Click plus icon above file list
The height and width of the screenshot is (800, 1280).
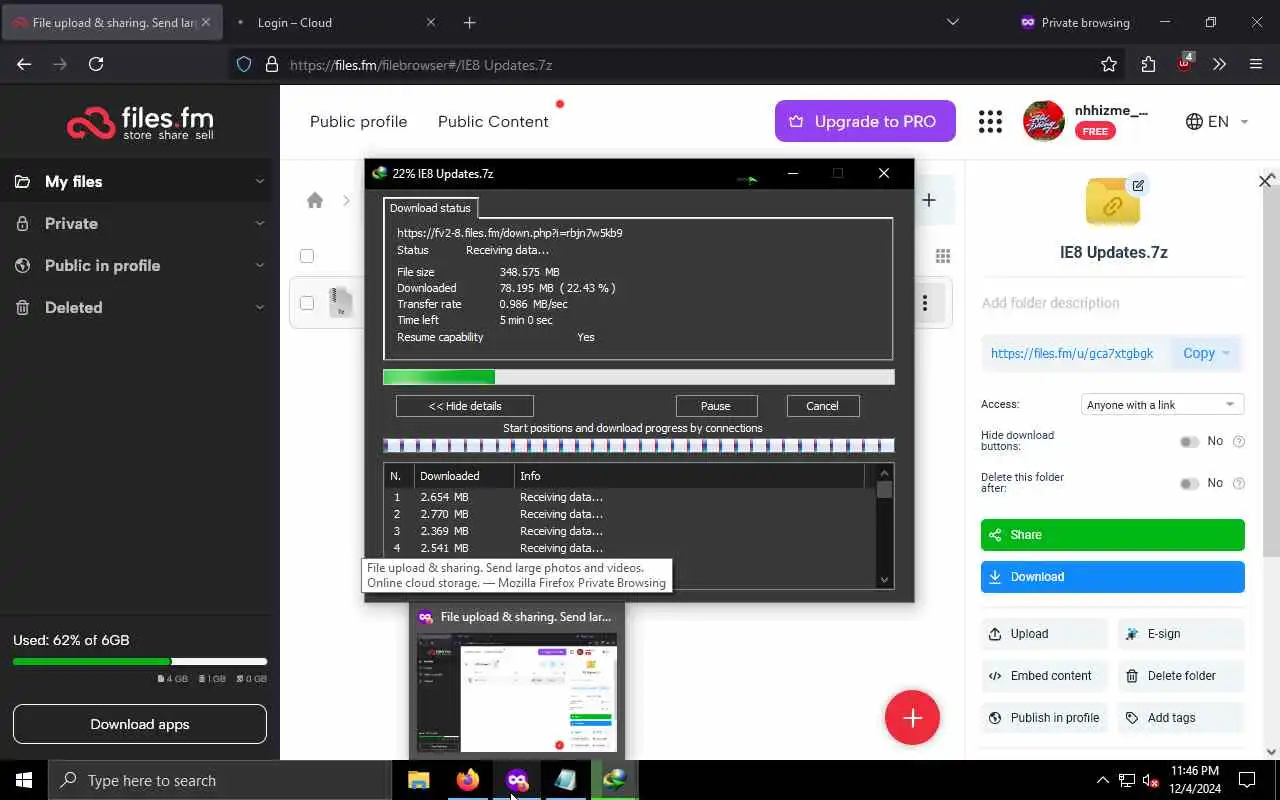click(928, 200)
